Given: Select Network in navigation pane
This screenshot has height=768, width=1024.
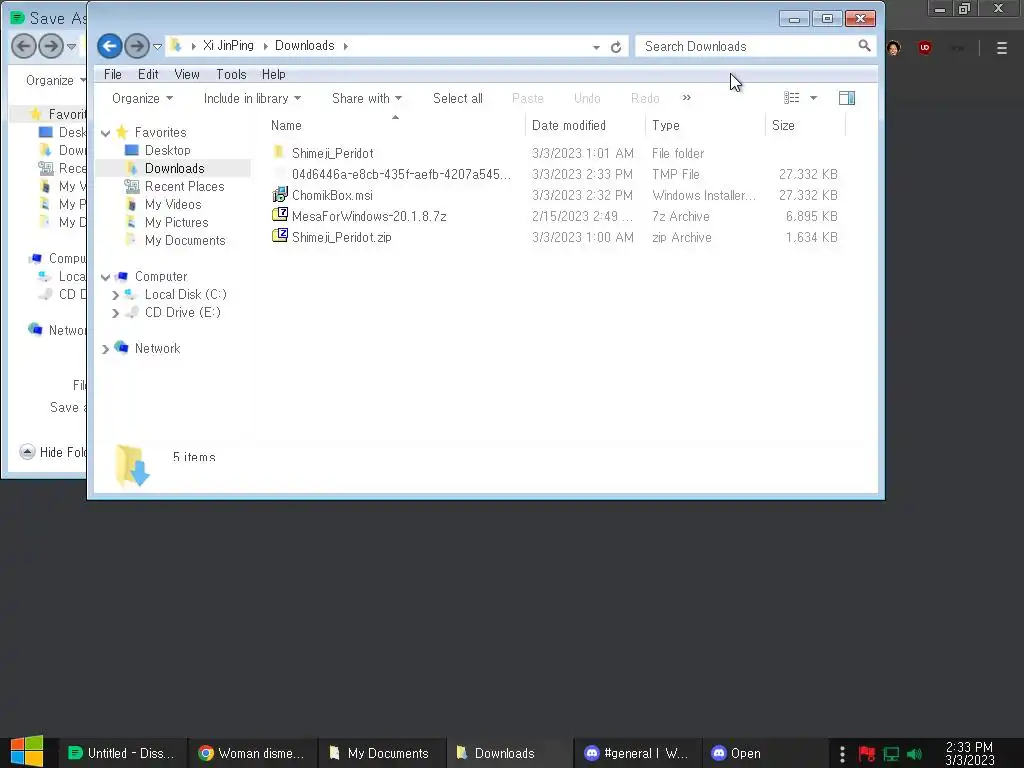Looking at the screenshot, I should coord(157,349).
